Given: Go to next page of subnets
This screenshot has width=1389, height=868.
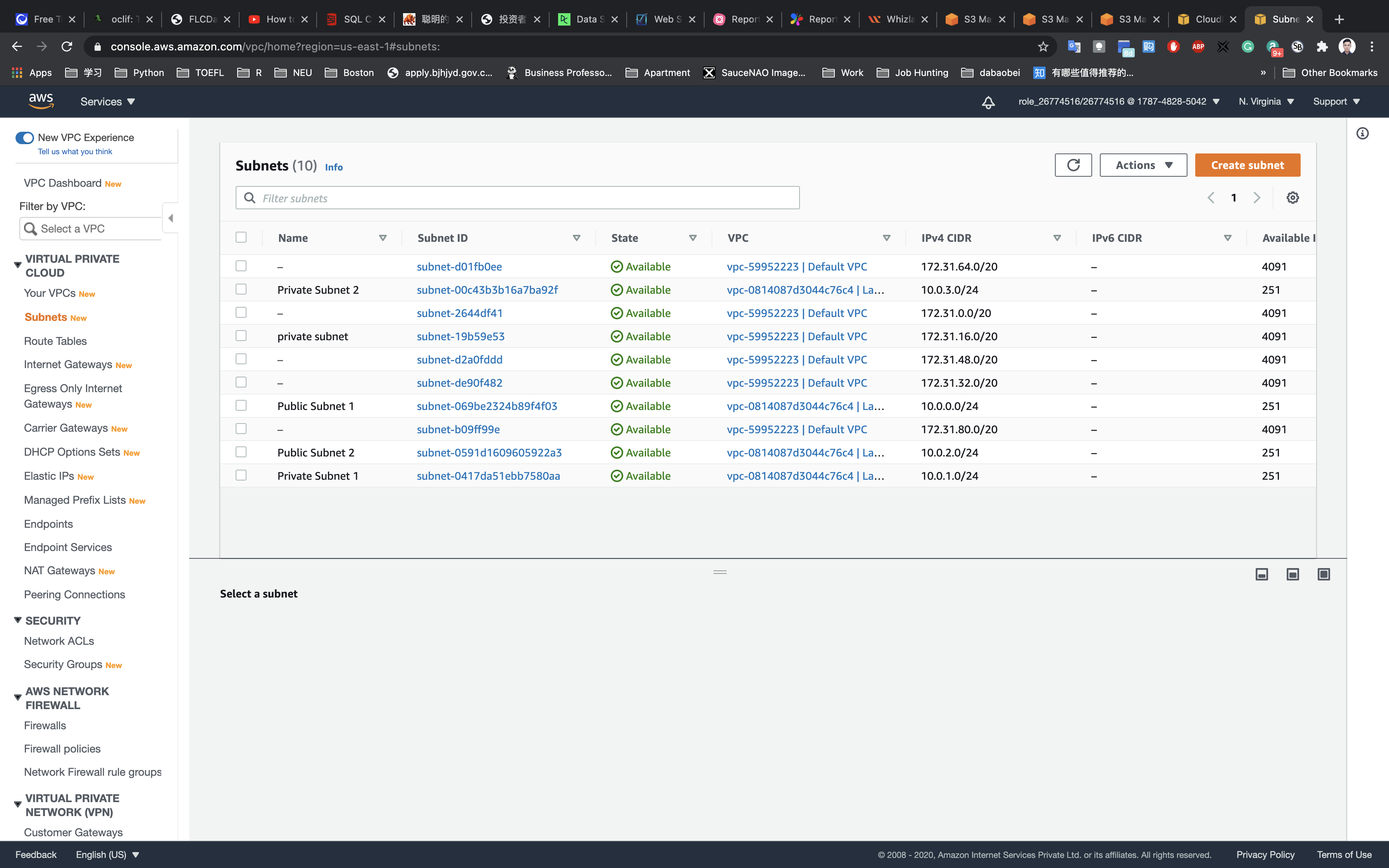Looking at the screenshot, I should [1257, 198].
